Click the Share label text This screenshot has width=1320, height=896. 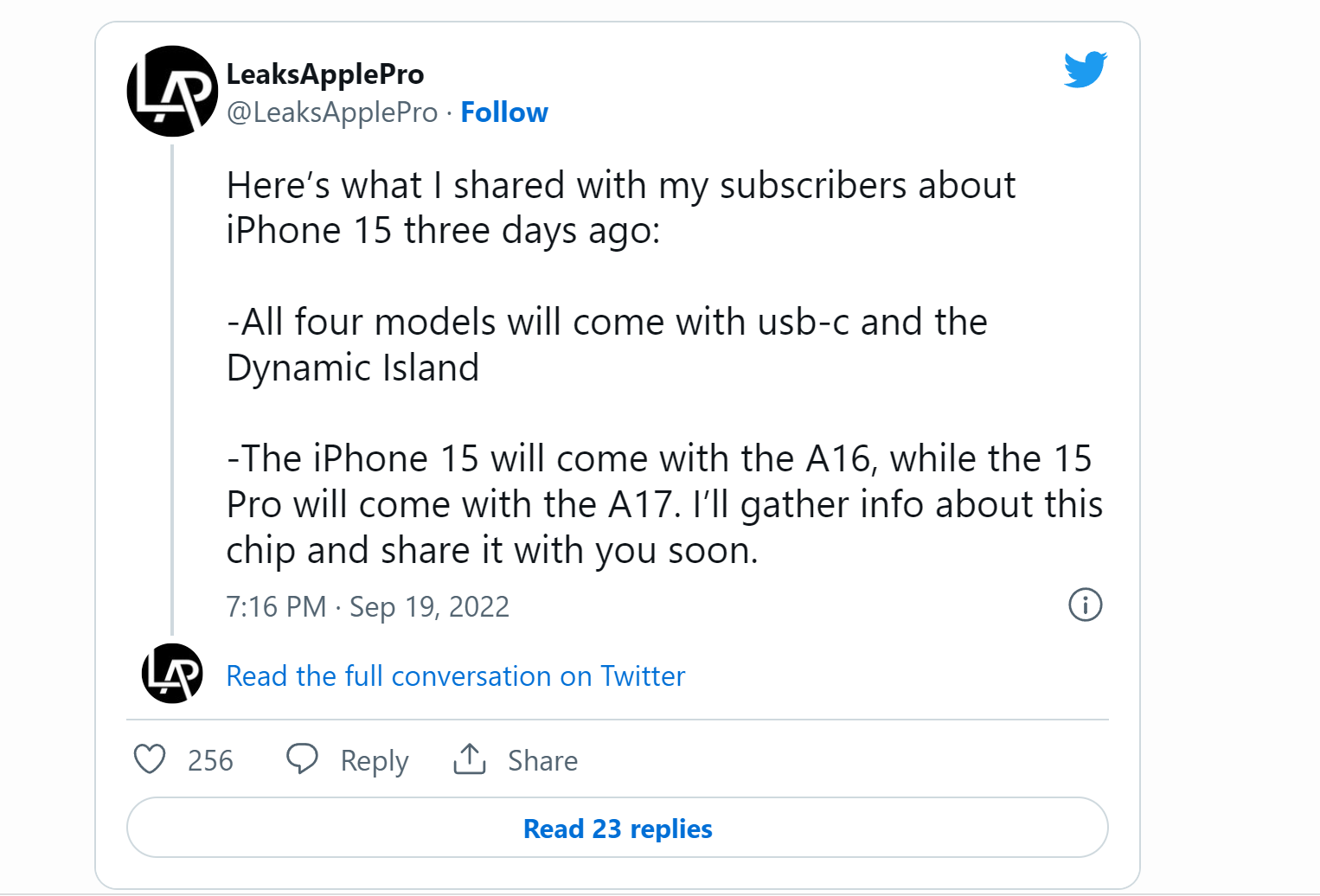[541, 760]
